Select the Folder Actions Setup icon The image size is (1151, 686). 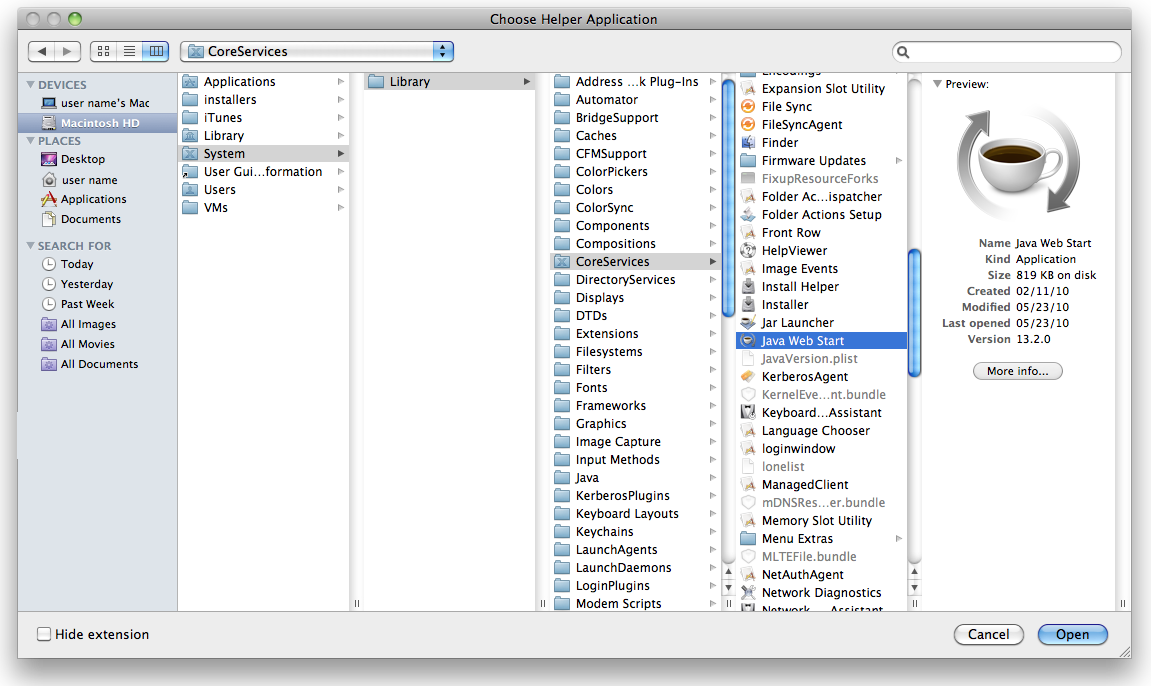point(748,214)
